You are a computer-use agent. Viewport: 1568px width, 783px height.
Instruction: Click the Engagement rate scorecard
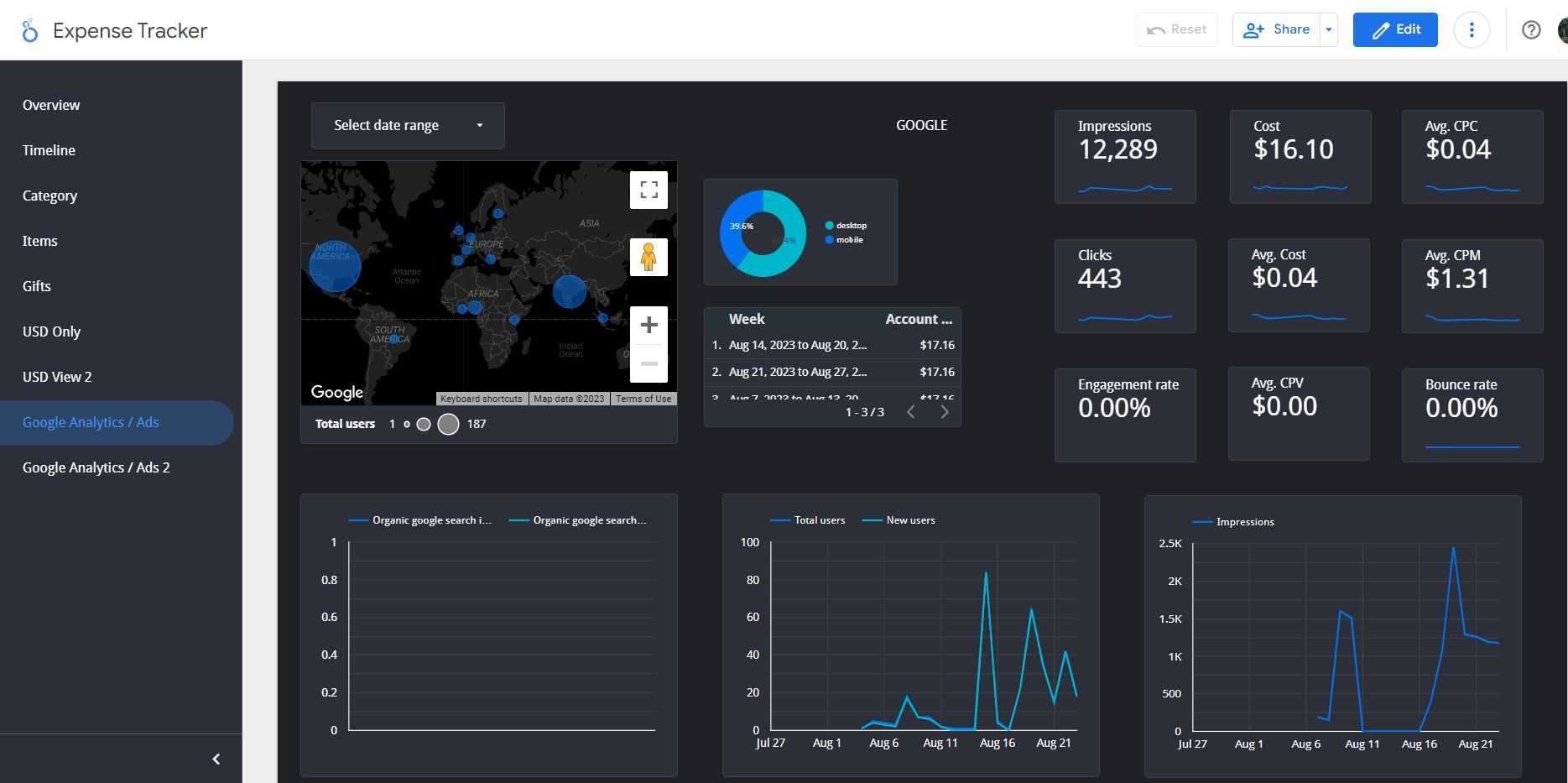coord(1125,415)
